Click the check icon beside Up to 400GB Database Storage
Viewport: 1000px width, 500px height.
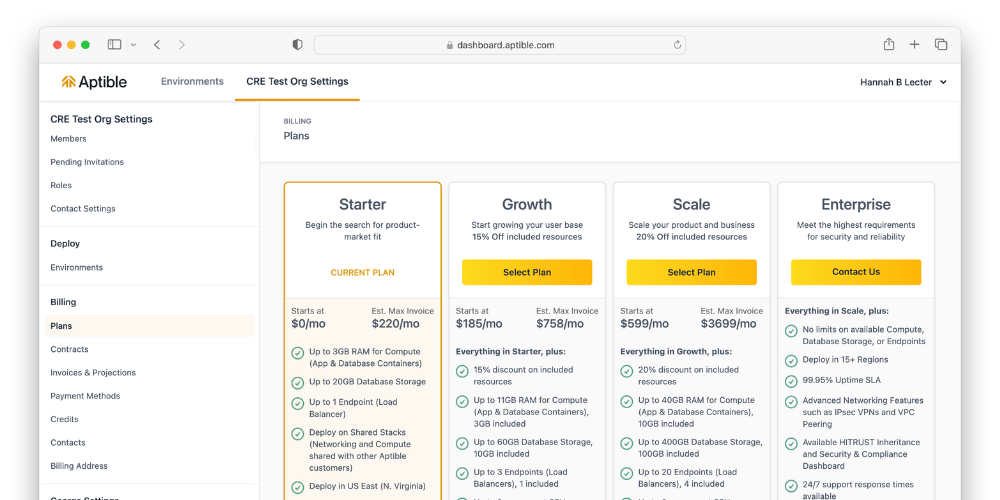(626, 443)
